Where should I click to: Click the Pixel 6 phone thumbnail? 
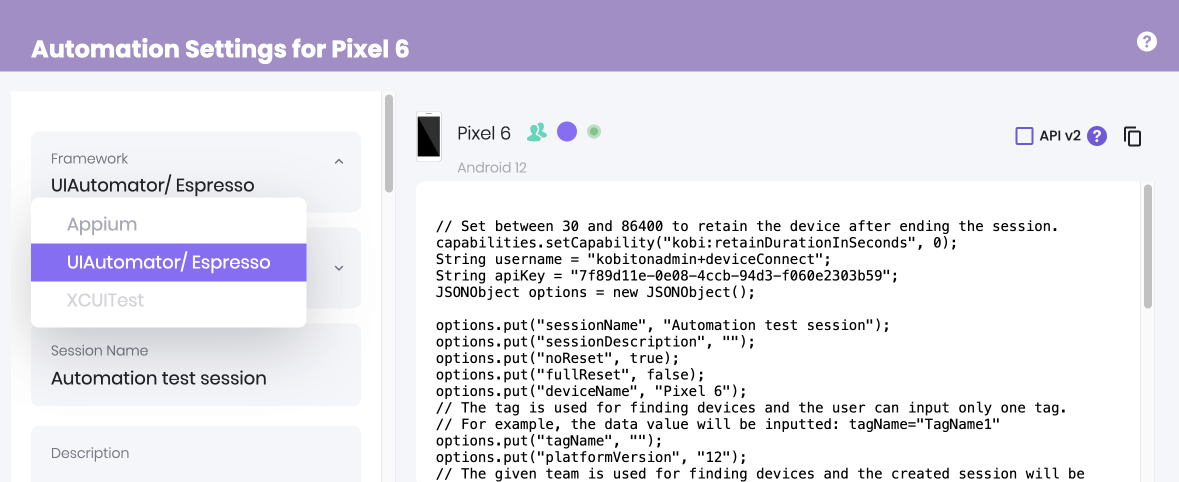point(429,136)
